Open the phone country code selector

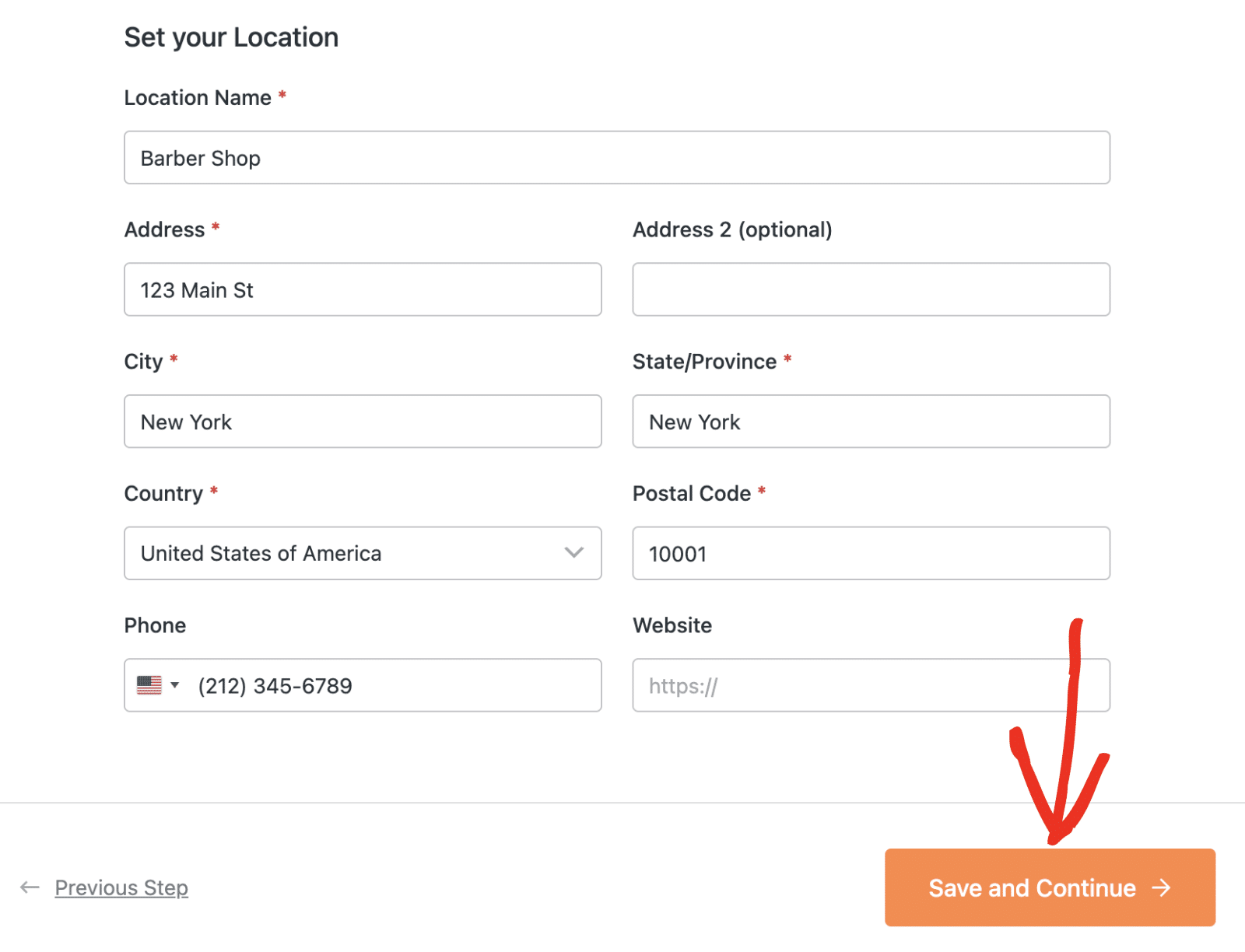(158, 685)
